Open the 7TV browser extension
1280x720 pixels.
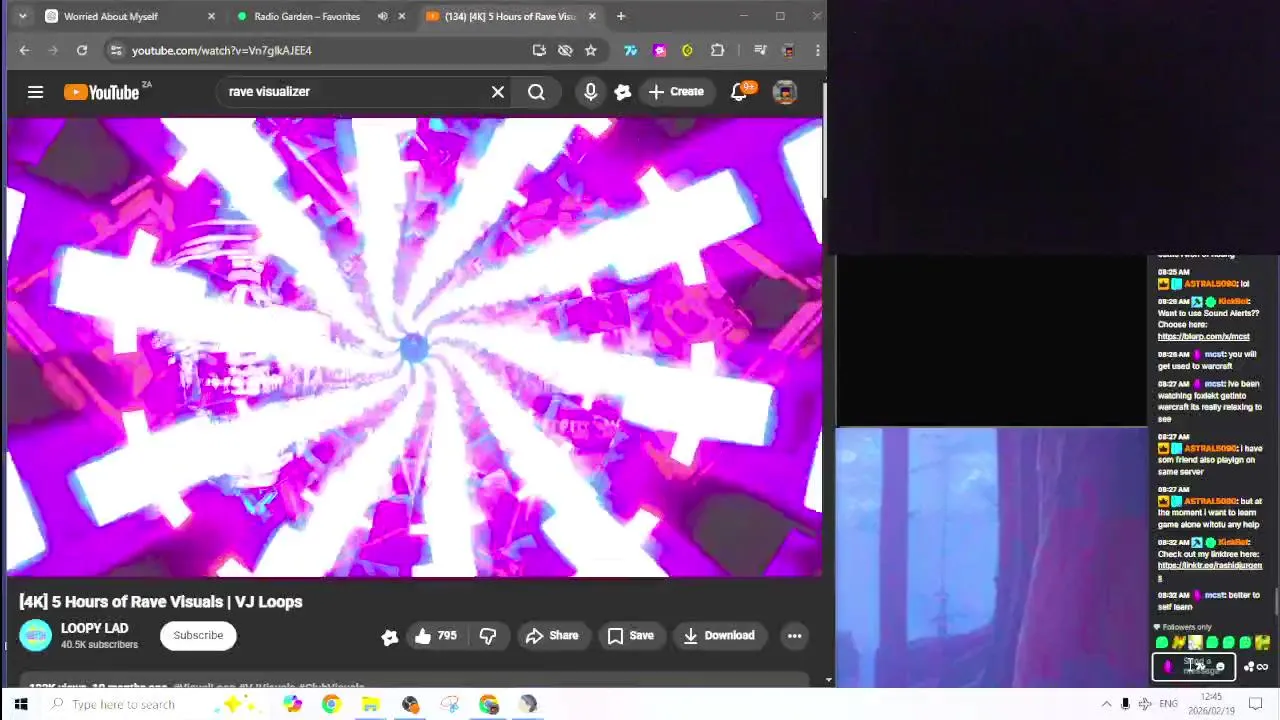click(x=631, y=50)
